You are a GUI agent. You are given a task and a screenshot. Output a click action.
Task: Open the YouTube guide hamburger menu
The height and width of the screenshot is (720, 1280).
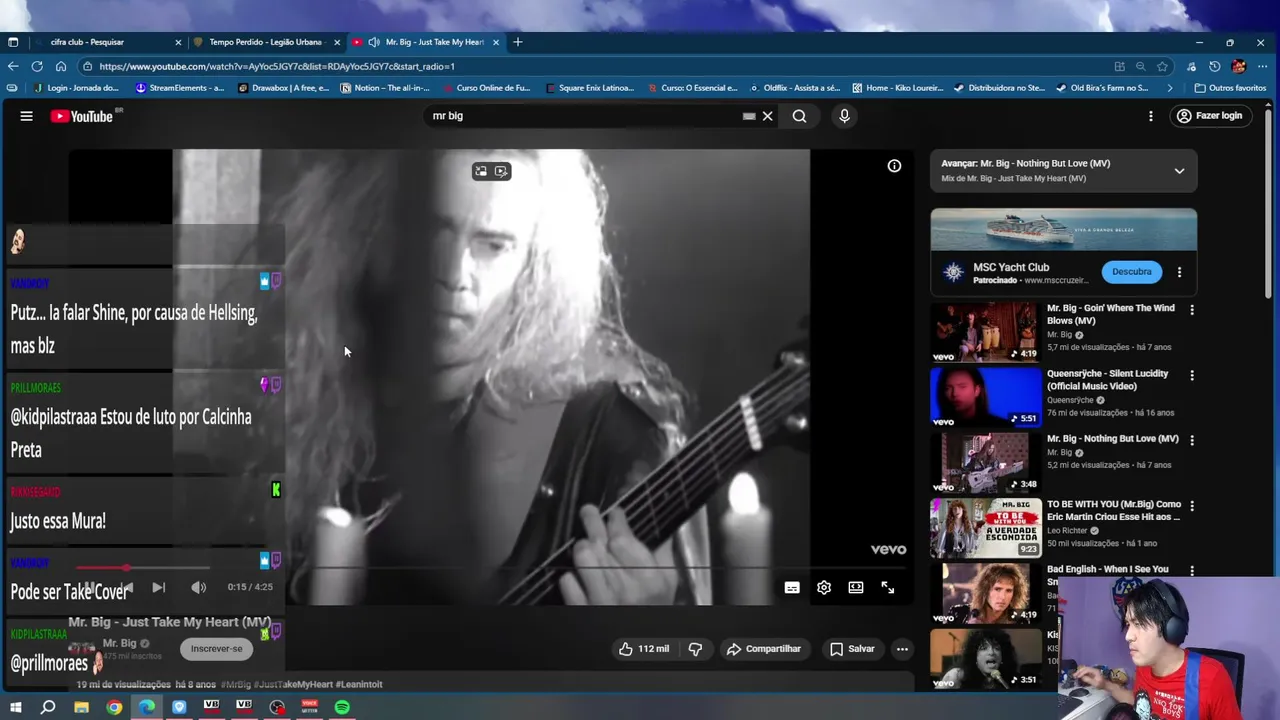tap(27, 116)
